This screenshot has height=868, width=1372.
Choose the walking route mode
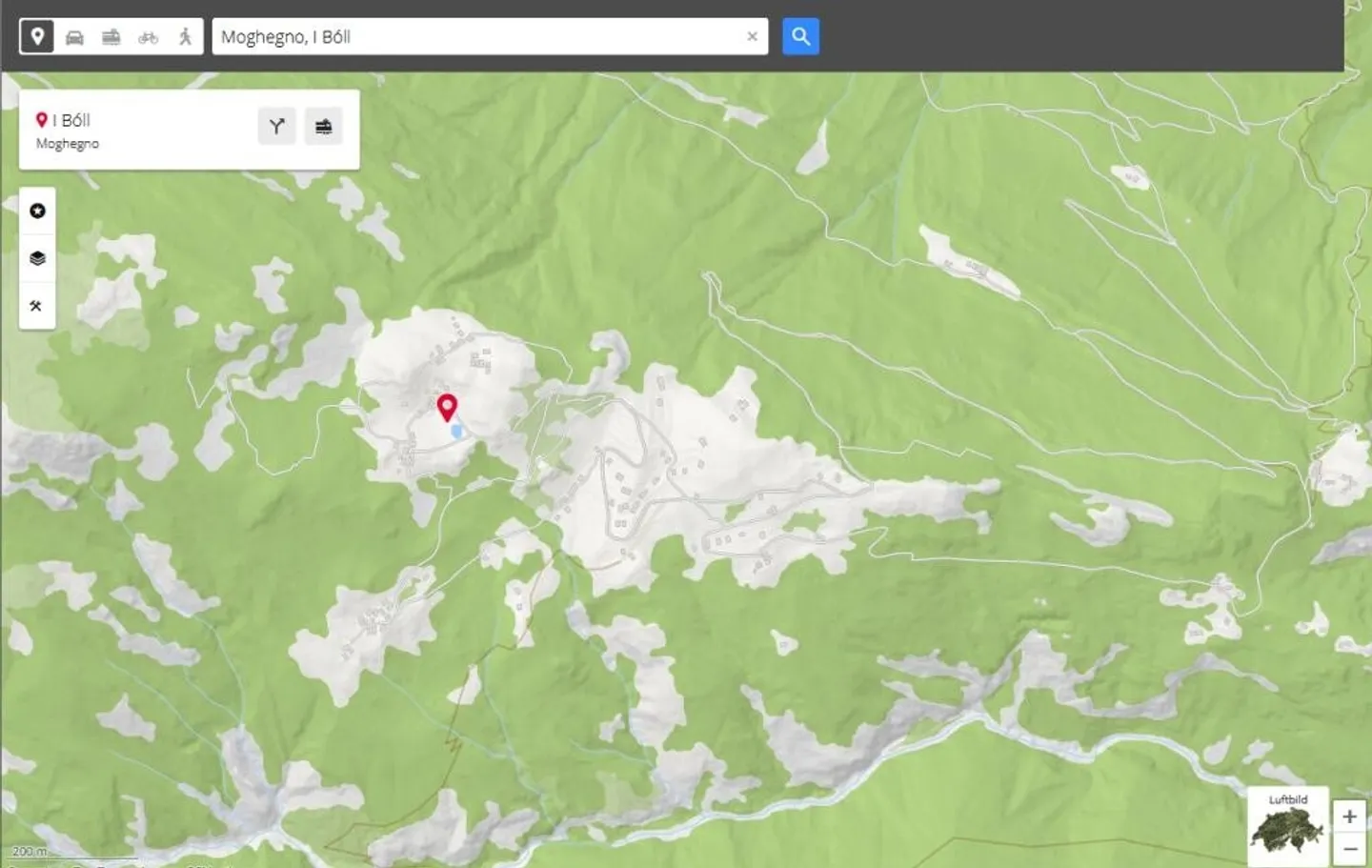point(185,37)
